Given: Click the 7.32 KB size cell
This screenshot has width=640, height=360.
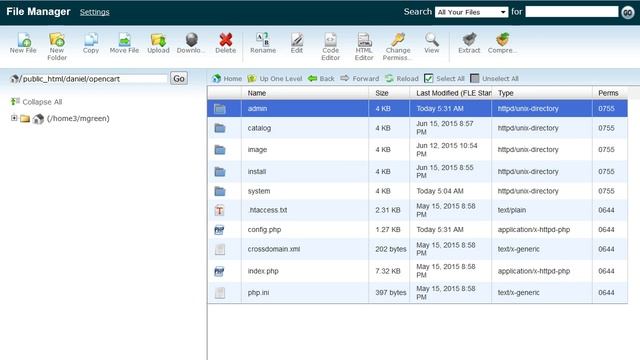Looking at the screenshot, I should pos(388,271).
